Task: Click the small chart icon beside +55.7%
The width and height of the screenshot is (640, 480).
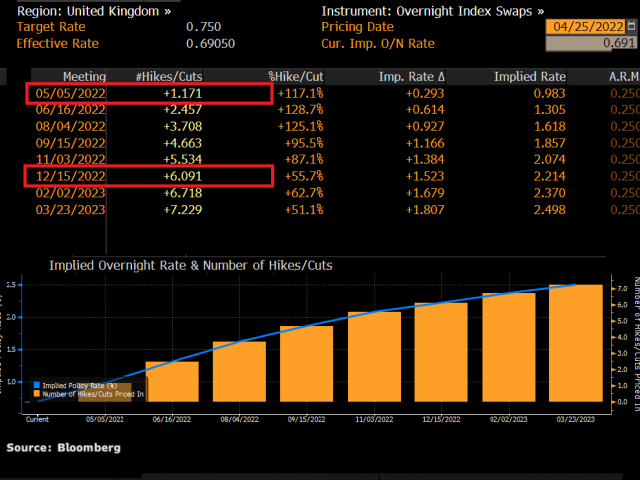Action: 320,176
